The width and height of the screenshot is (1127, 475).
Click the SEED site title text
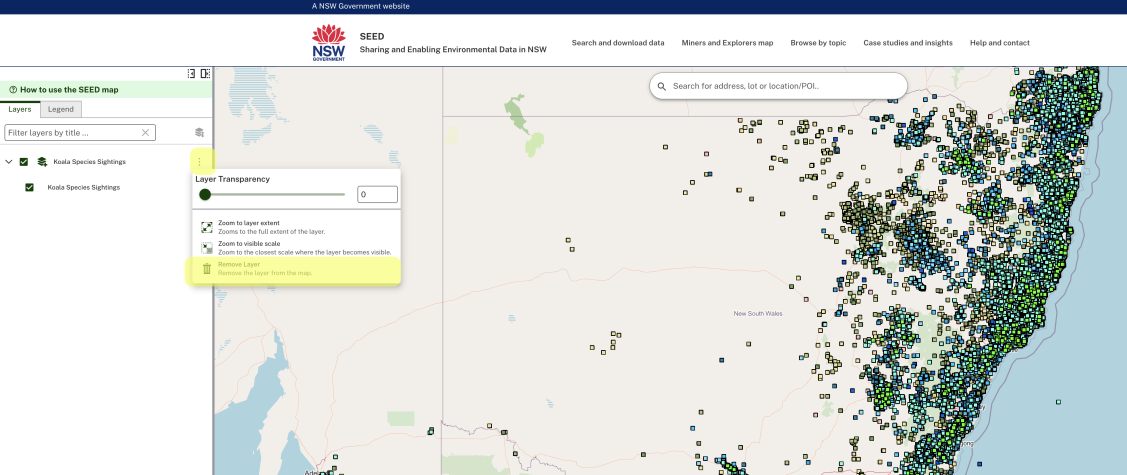[x=372, y=36]
